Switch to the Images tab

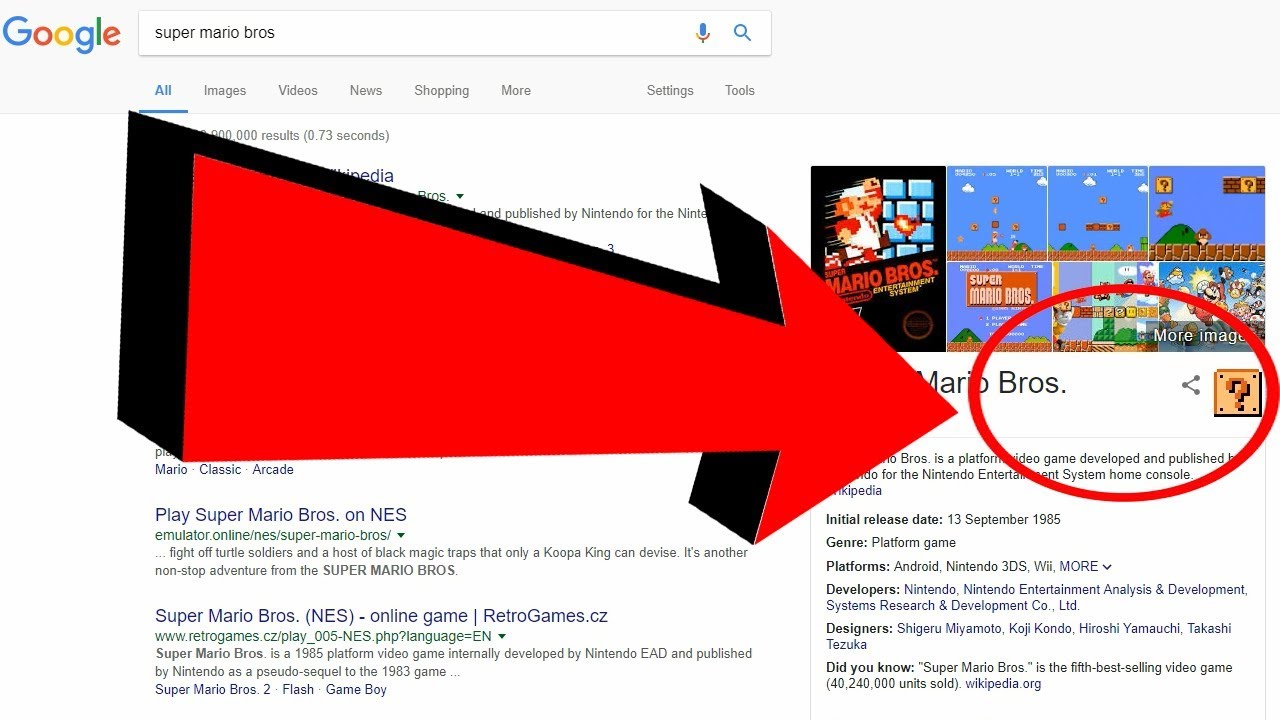click(225, 90)
